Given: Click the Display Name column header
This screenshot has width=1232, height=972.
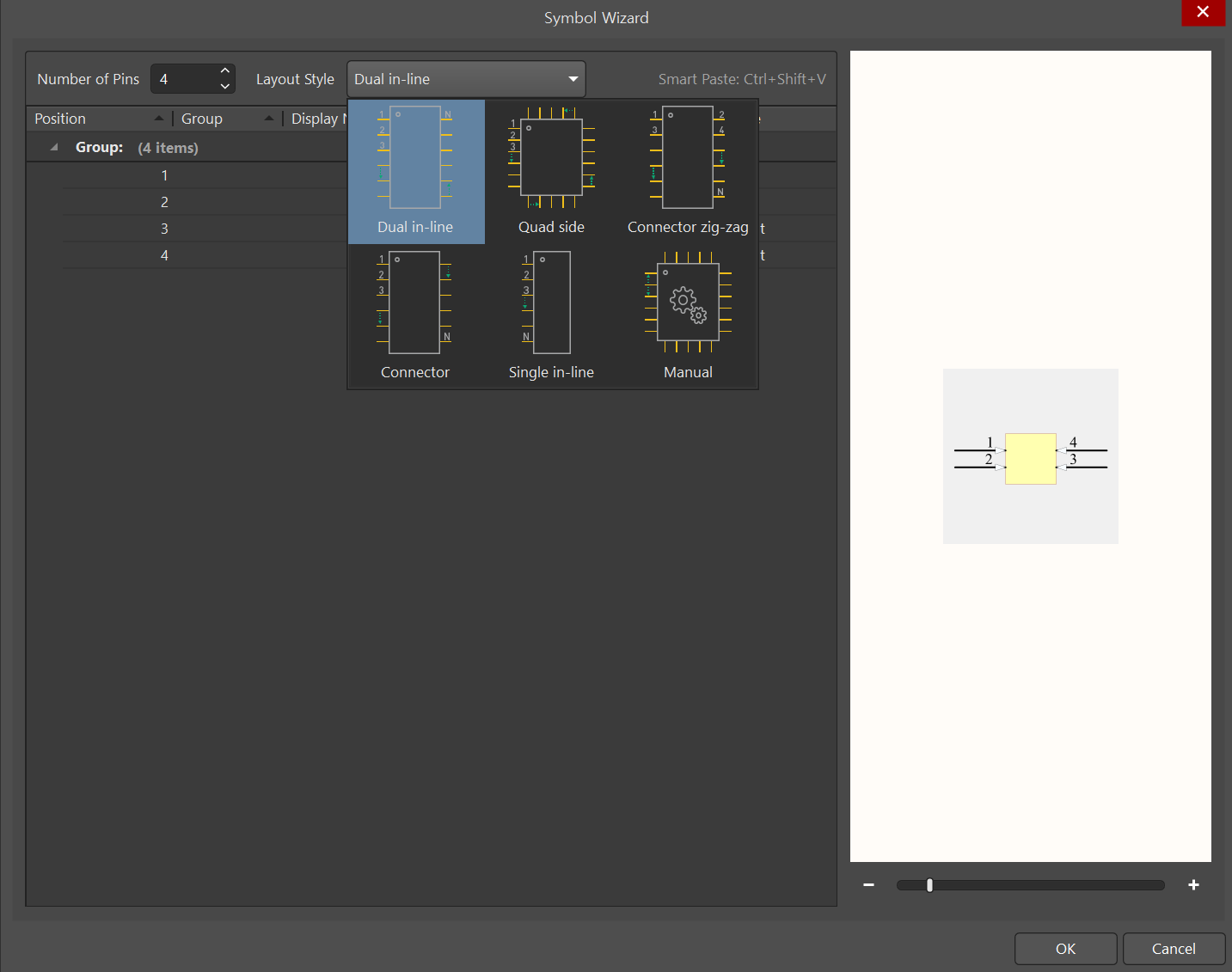Looking at the screenshot, I should 317,119.
